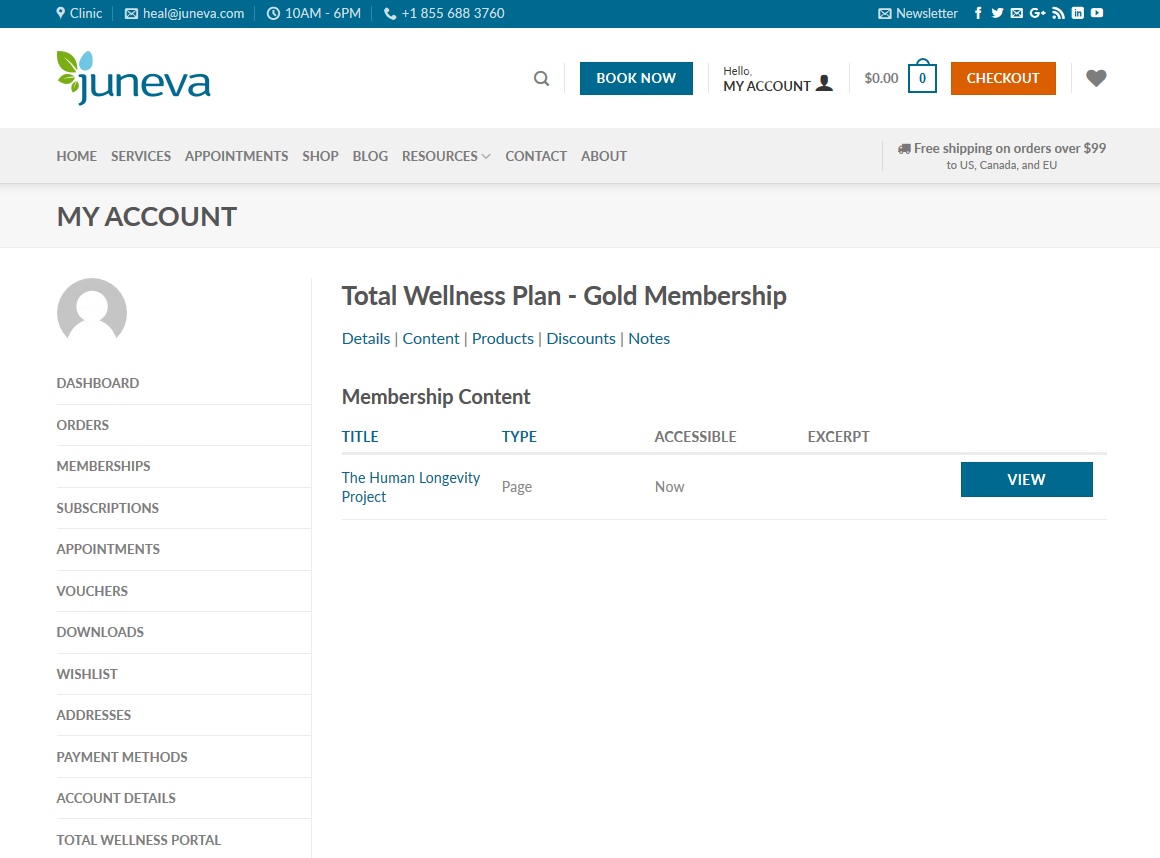Open the Facebook social icon
The height and width of the screenshot is (858, 1160).
[x=978, y=13]
